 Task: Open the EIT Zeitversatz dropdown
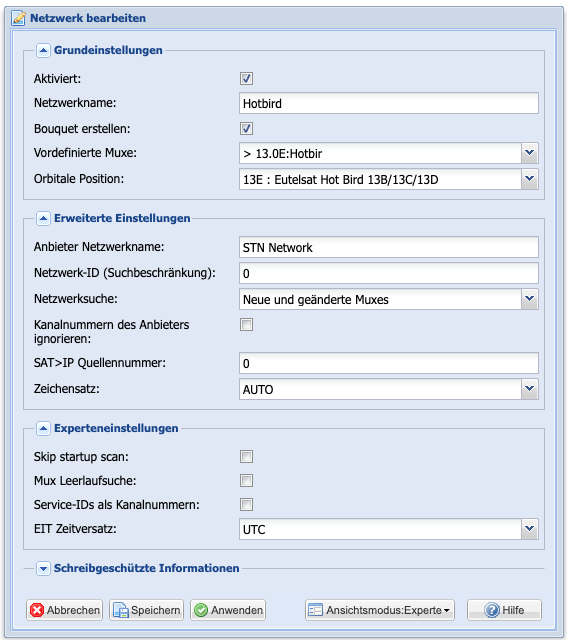coord(530,529)
